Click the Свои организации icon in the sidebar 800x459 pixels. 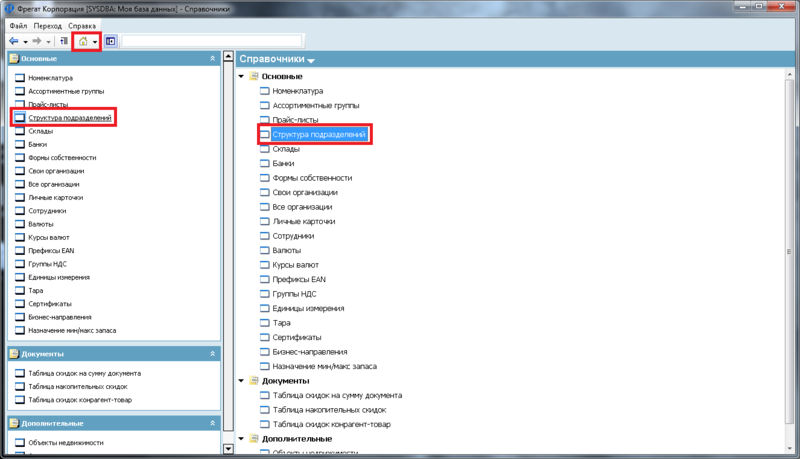pos(20,171)
